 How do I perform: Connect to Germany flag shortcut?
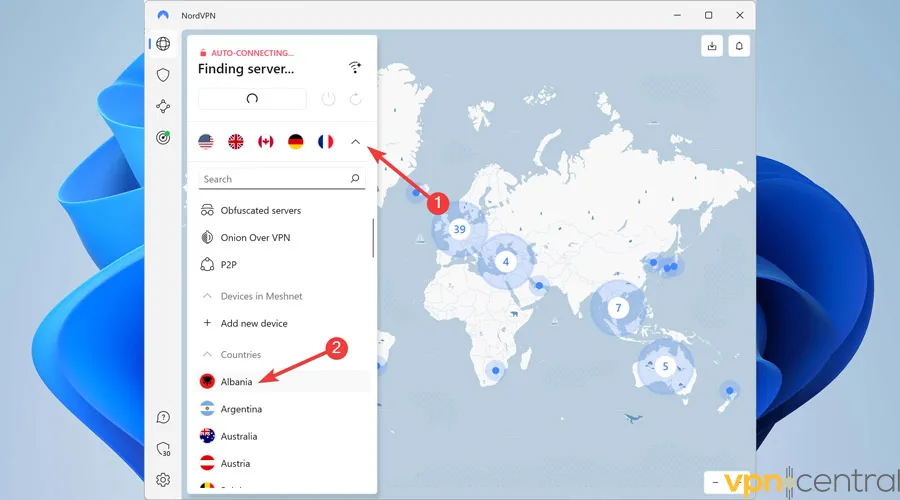pyautogui.click(x=296, y=141)
